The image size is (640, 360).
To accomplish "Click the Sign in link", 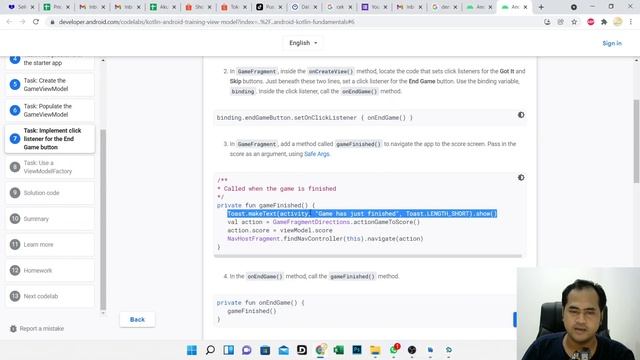I will (x=612, y=43).
